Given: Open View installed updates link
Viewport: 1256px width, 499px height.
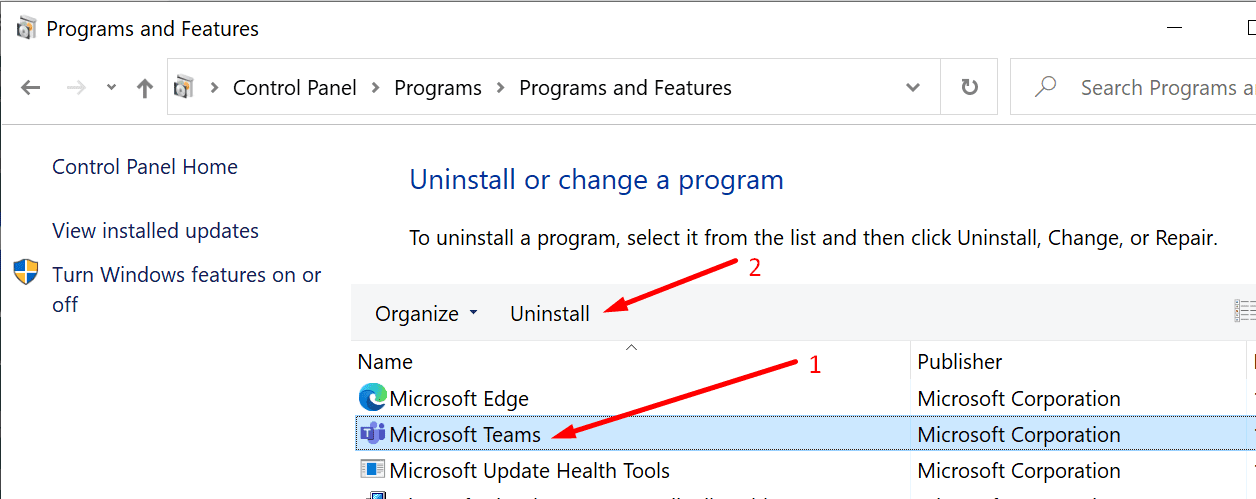Looking at the screenshot, I should coord(155,231).
